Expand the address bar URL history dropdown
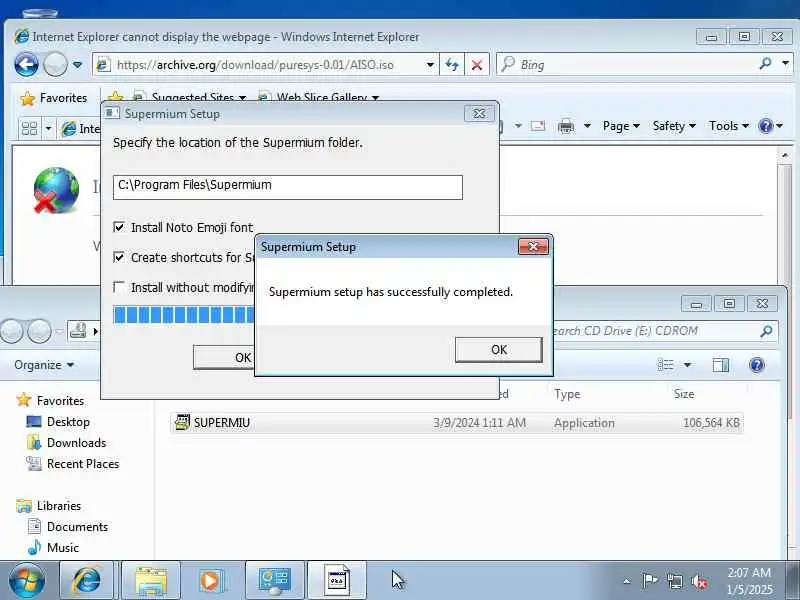The width and height of the screenshot is (800, 600). pyautogui.click(x=430, y=65)
